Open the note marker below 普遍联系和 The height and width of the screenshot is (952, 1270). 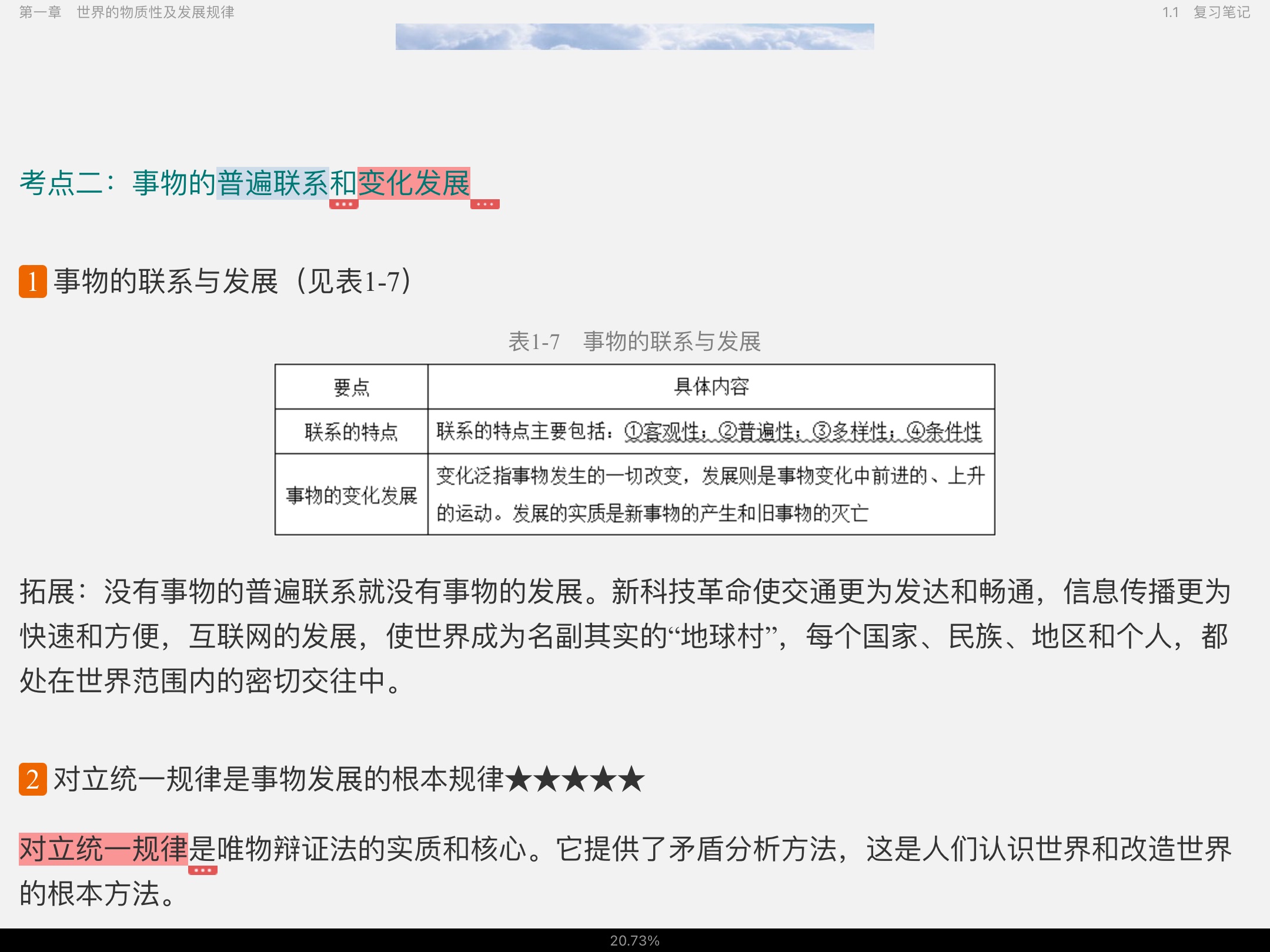tap(343, 205)
